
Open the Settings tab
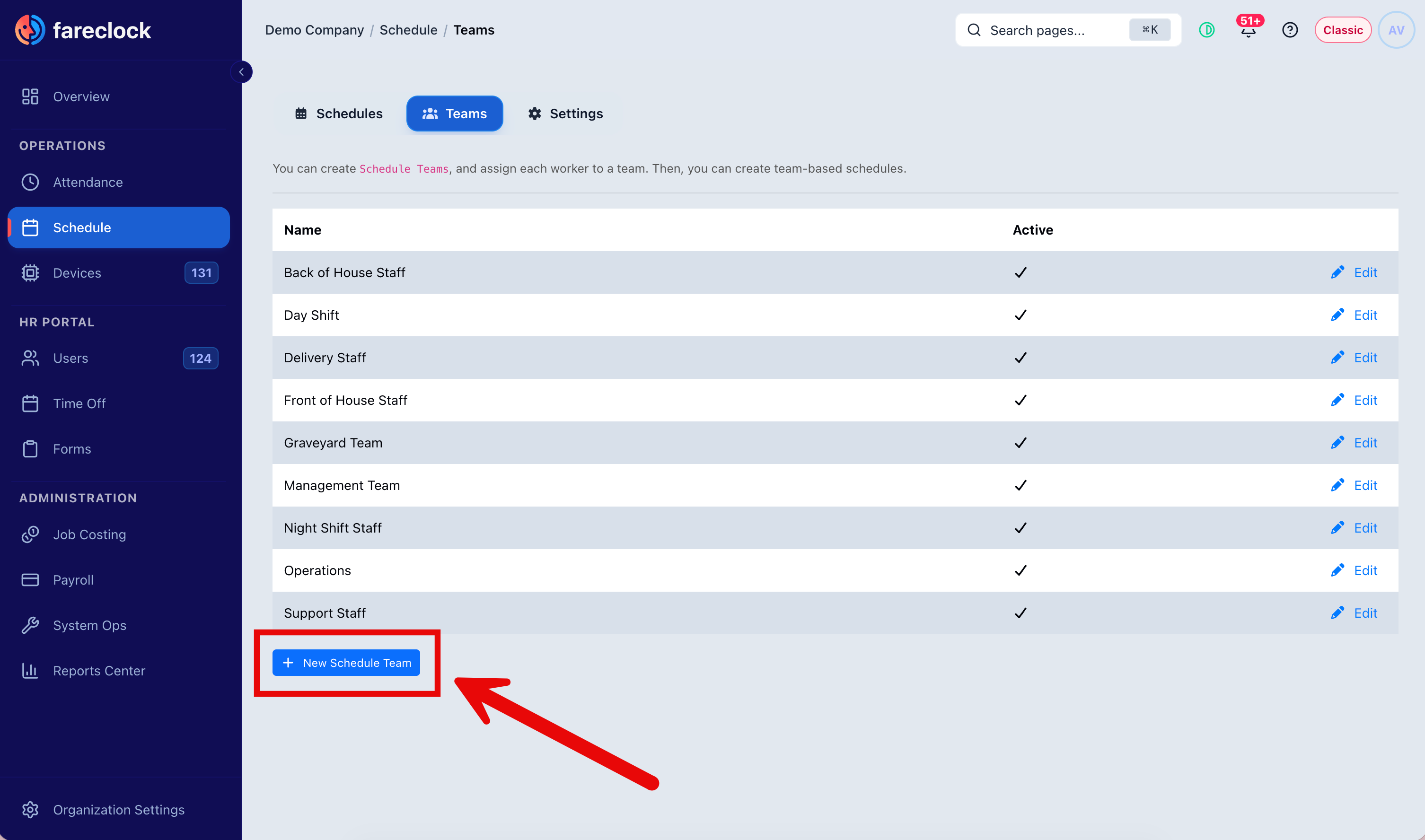tap(565, 114)
